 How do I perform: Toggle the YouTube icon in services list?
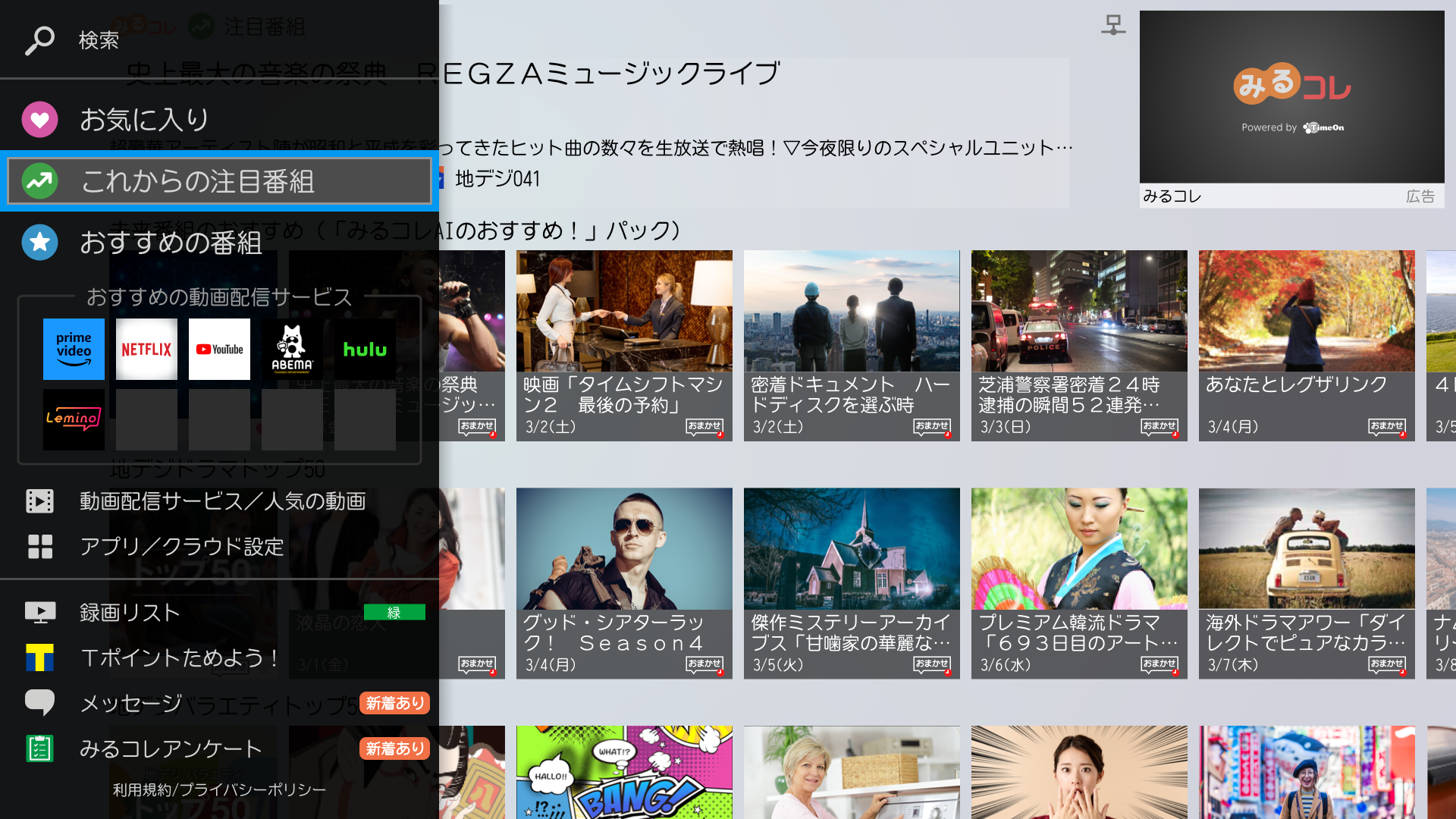[219, 349]
